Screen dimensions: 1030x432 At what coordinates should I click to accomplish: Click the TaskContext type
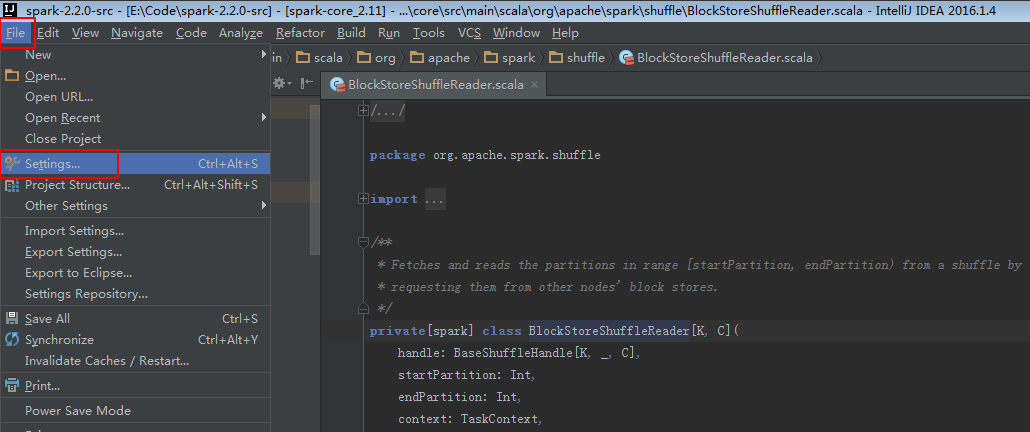[x=499, y=419]
